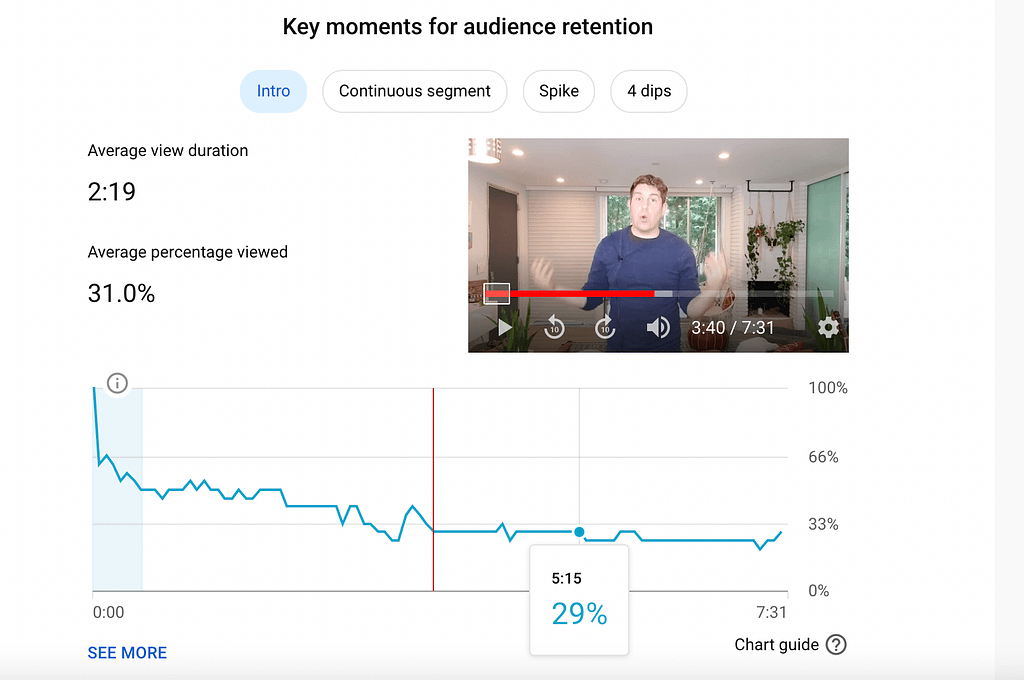Screen dimensions: 1024x680
Task: Click the Chart guide label
Action: point(776,645)
